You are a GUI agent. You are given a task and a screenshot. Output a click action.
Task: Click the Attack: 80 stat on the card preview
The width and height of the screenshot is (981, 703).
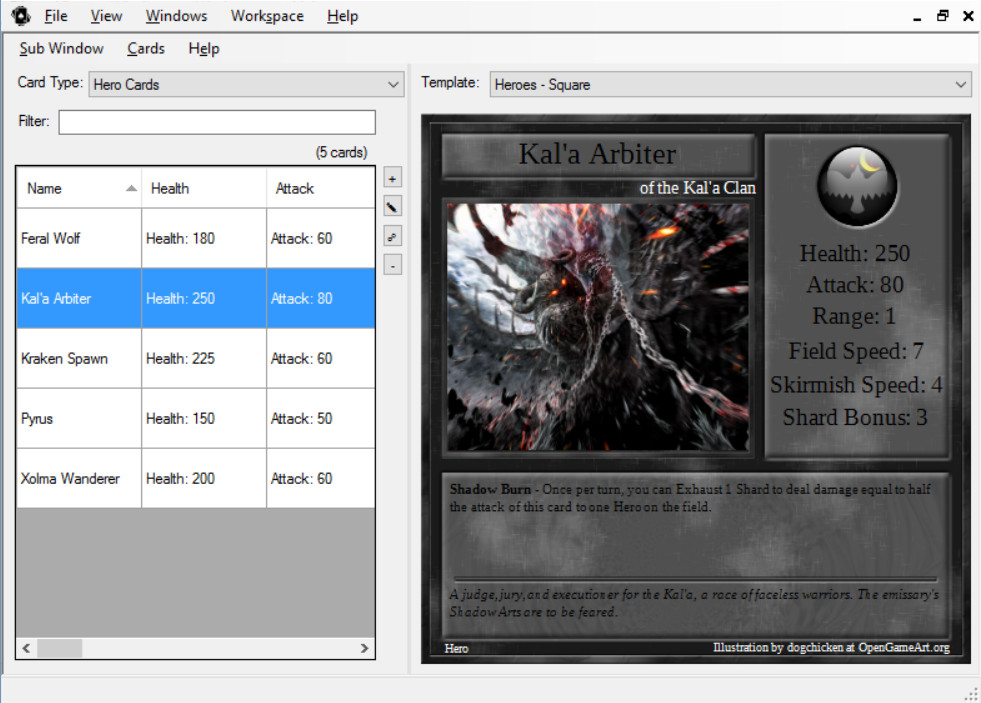point(855,285)
